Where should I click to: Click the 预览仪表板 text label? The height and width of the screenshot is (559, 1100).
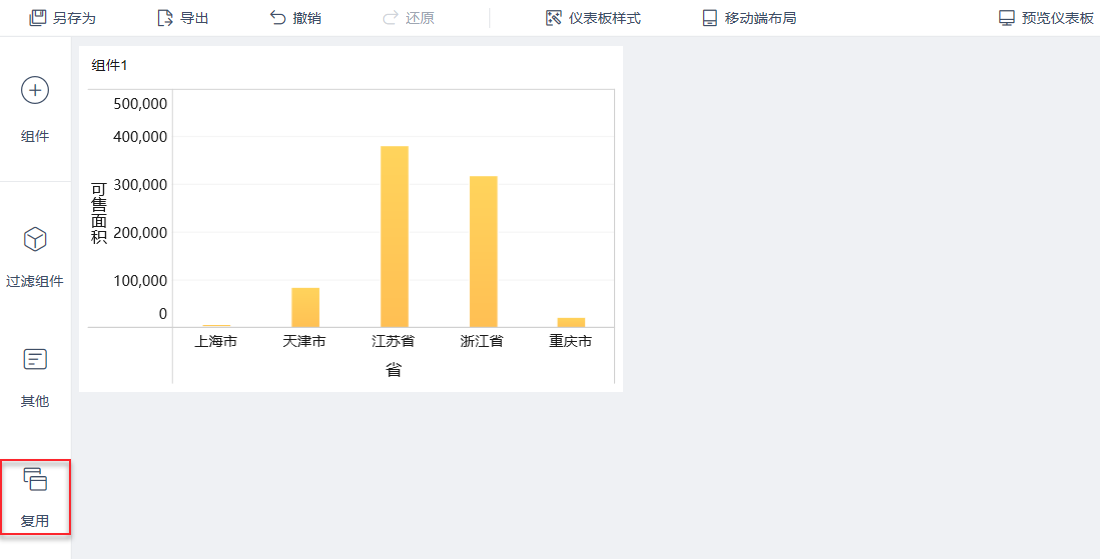pyautogui.click(x=1058, y=18)
